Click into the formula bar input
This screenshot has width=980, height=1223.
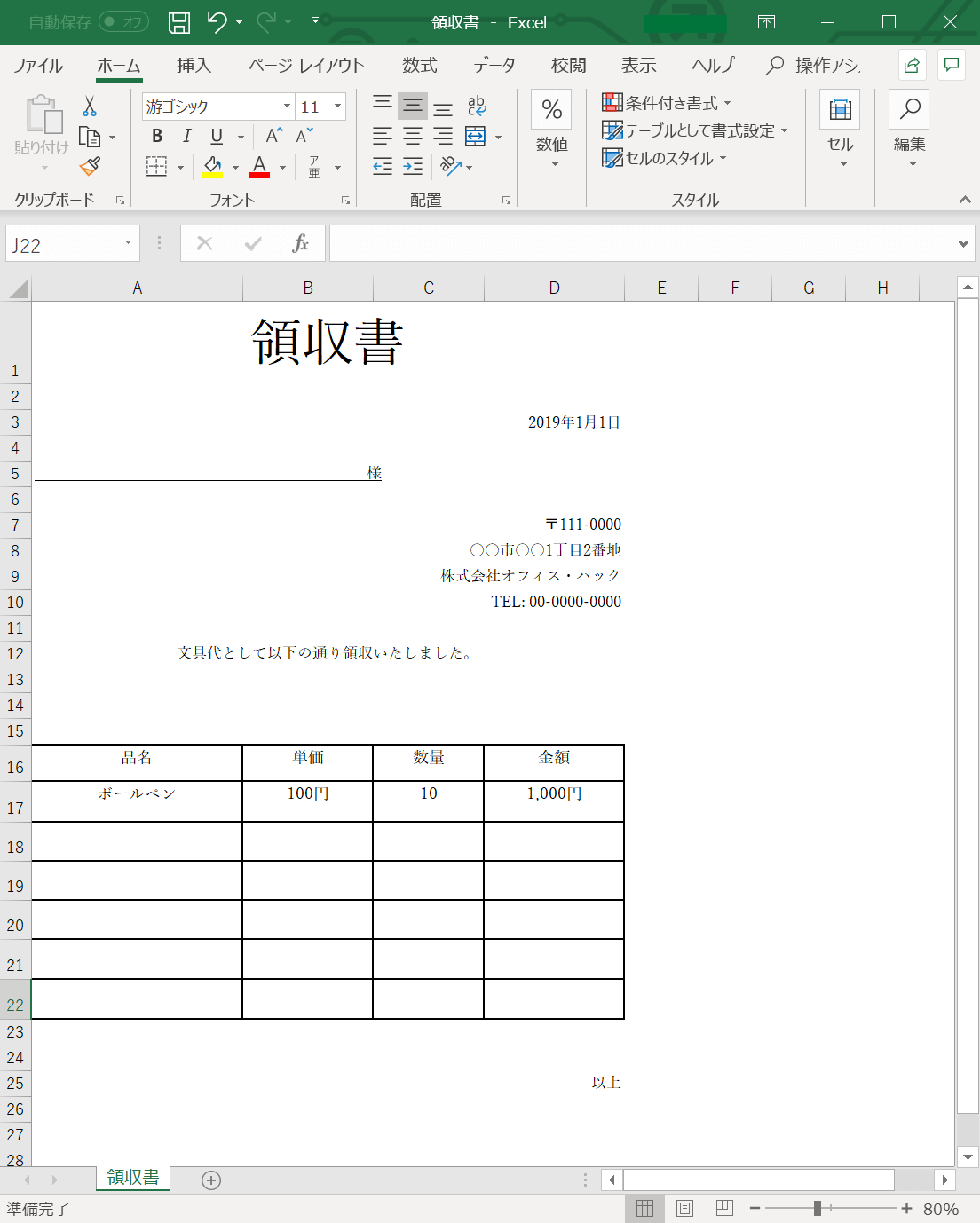point(642,243)
